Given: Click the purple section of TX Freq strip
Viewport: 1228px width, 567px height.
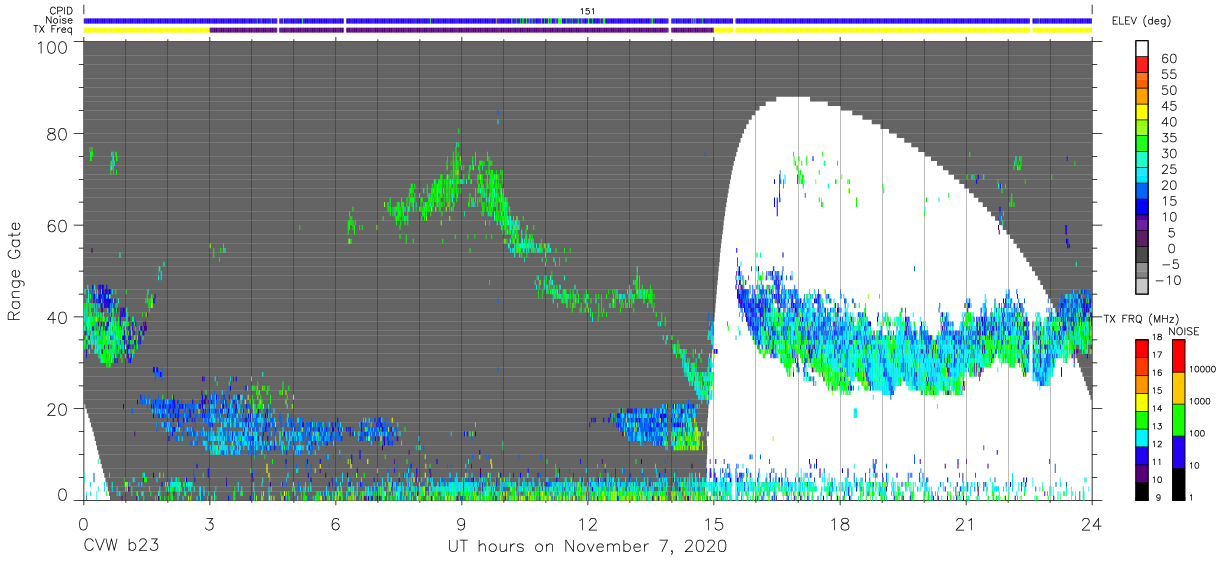Looking at the screenshot, I should point(461,30).
